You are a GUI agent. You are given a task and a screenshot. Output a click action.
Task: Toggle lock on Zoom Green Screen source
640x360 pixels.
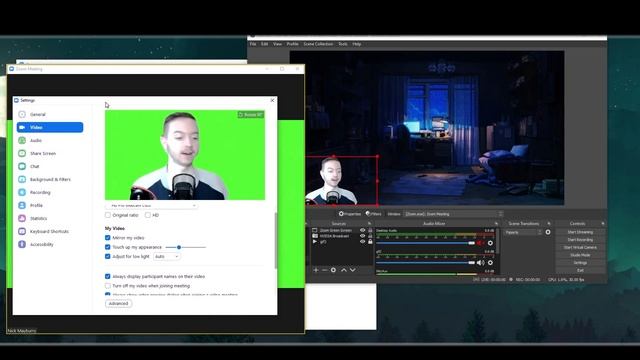coord(370,230)
